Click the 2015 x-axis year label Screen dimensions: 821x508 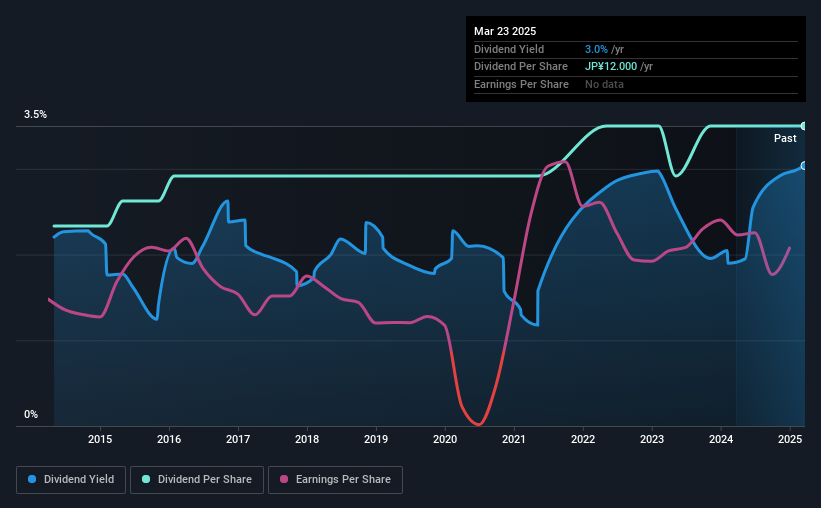(100, 439)
